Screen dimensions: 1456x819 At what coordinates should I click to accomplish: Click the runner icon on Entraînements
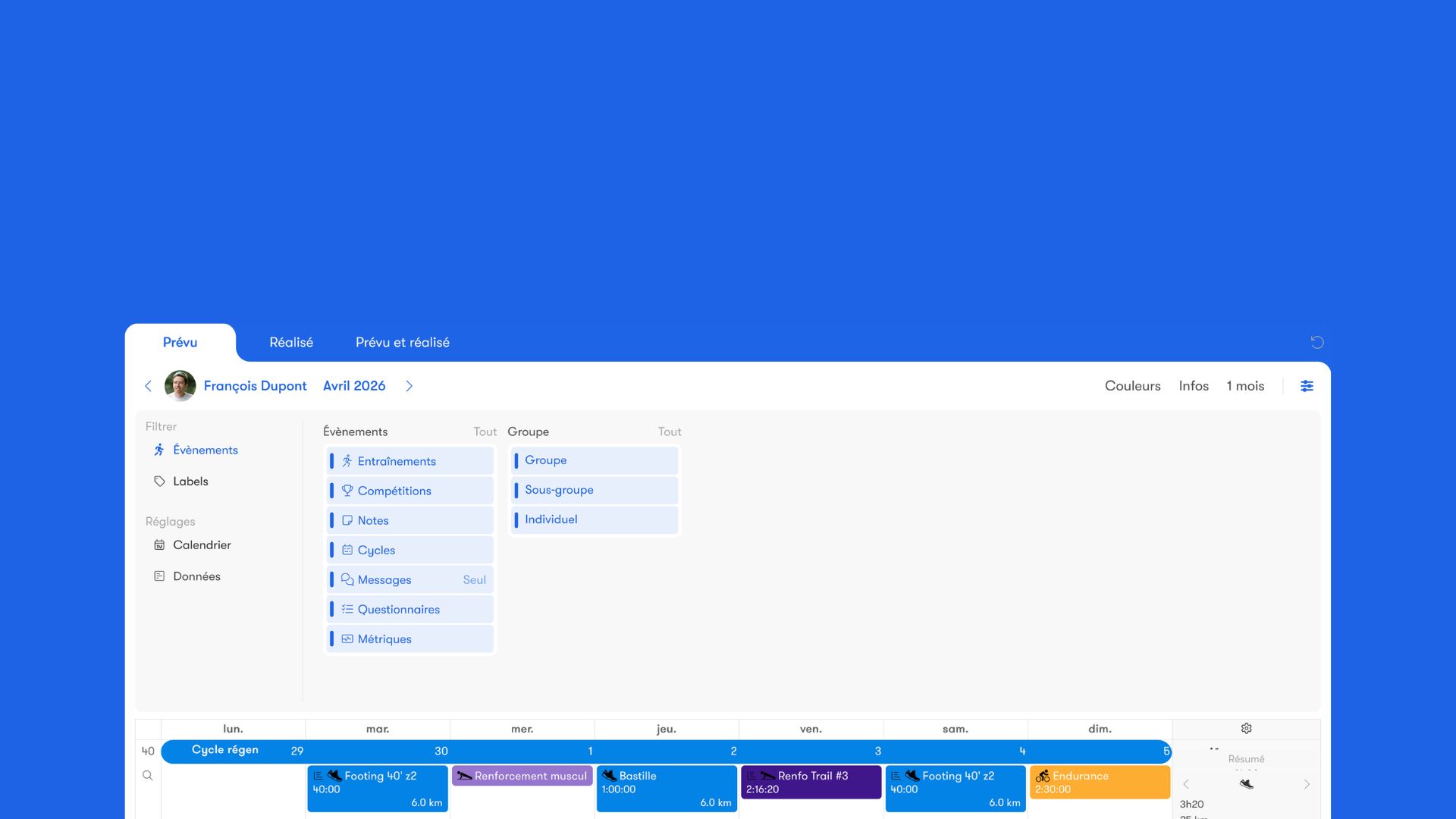[x=347, y=461]
